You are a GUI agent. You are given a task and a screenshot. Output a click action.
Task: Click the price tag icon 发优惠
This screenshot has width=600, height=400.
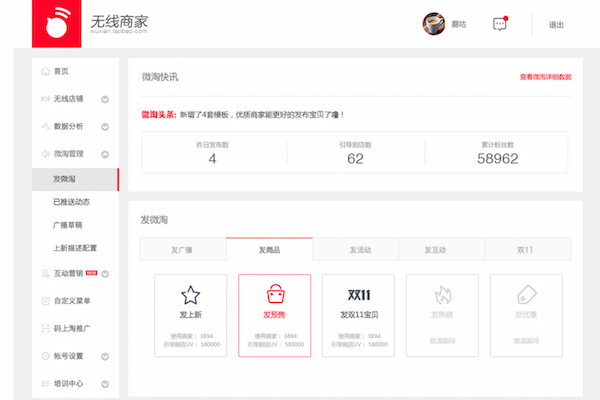coord(527,295)
